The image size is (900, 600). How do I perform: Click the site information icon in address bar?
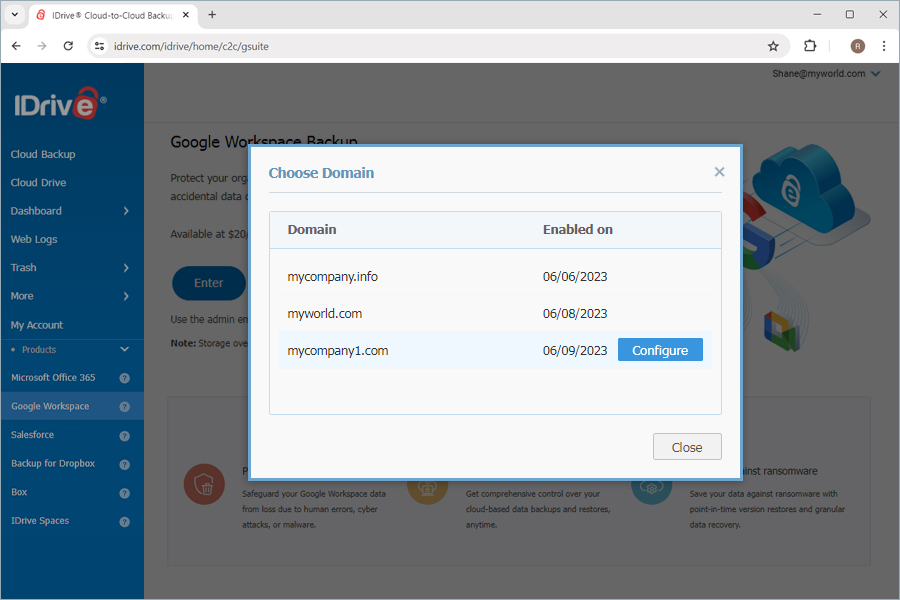coord(98,46)
